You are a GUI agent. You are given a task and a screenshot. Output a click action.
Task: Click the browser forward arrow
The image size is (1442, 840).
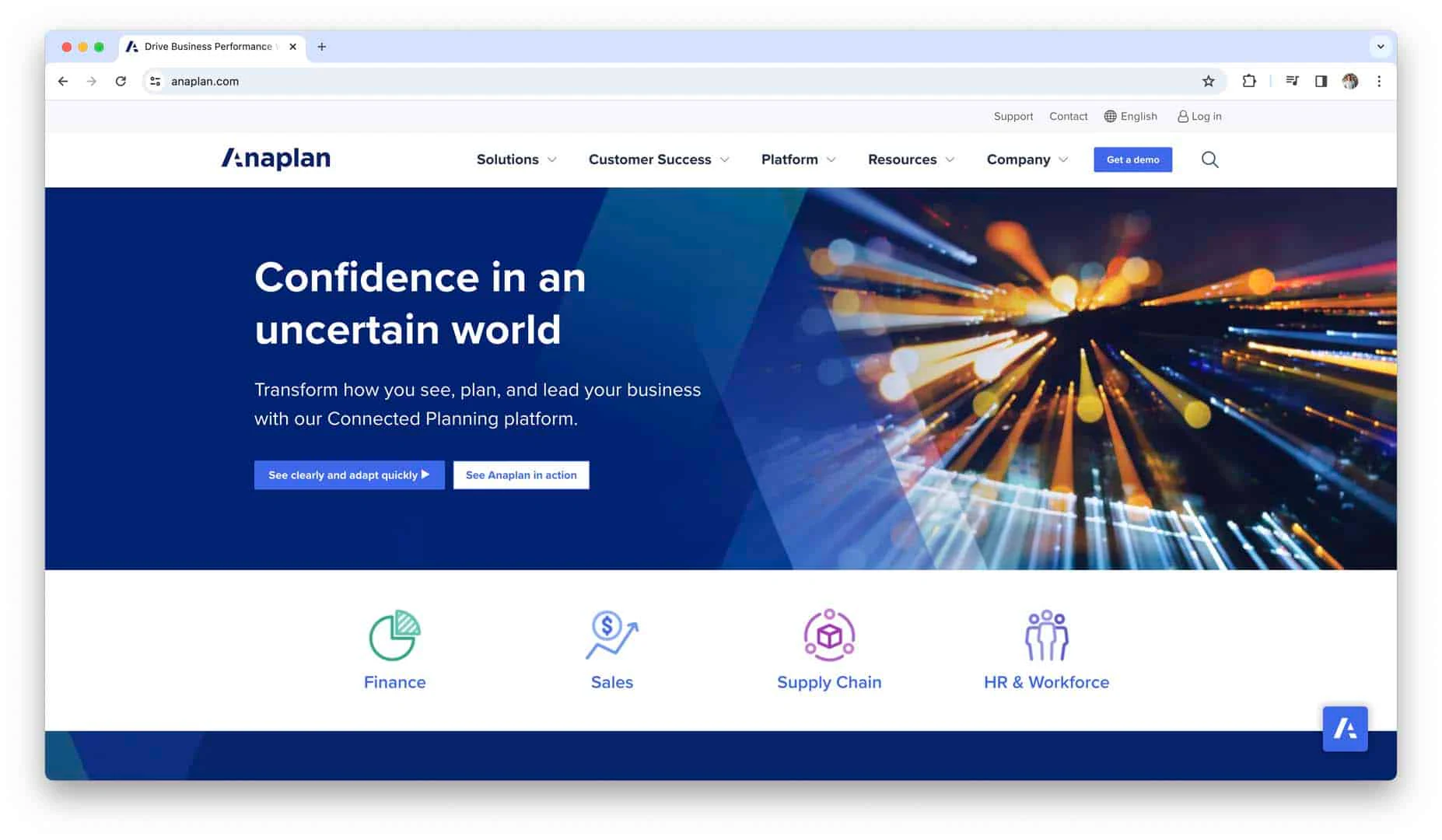tap(92, 81)
